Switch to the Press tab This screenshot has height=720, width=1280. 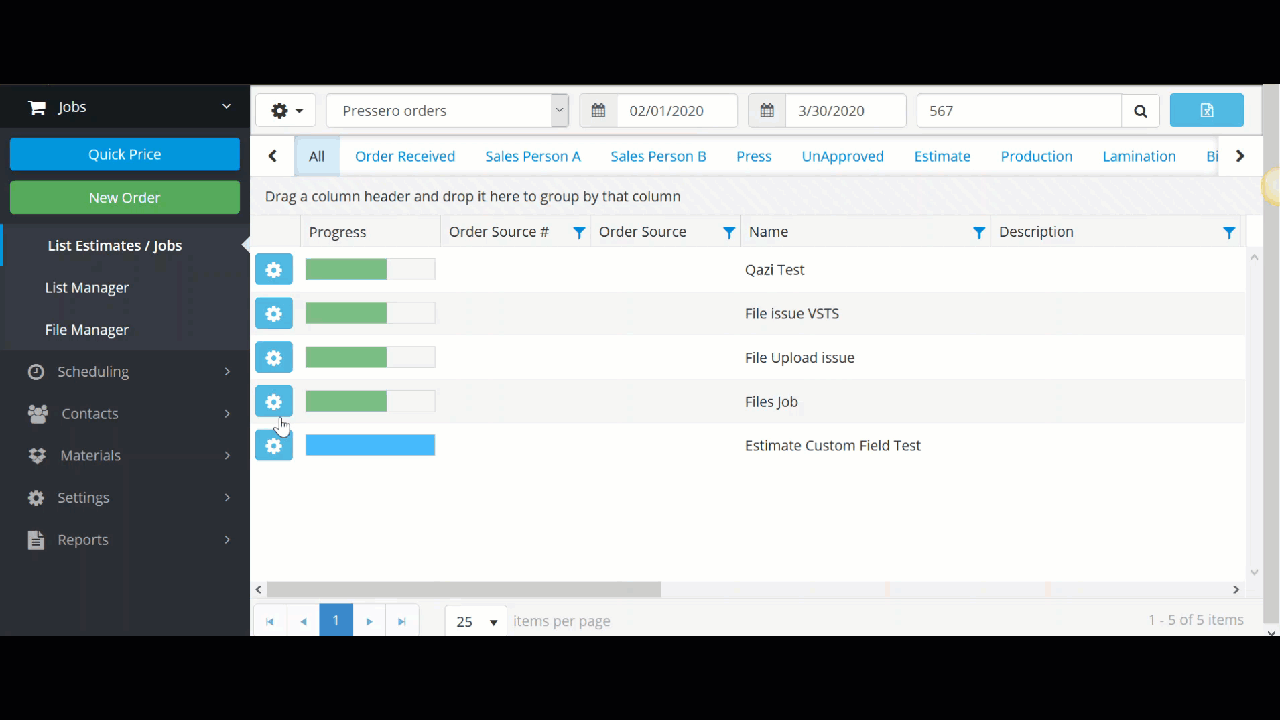[754, 156]
